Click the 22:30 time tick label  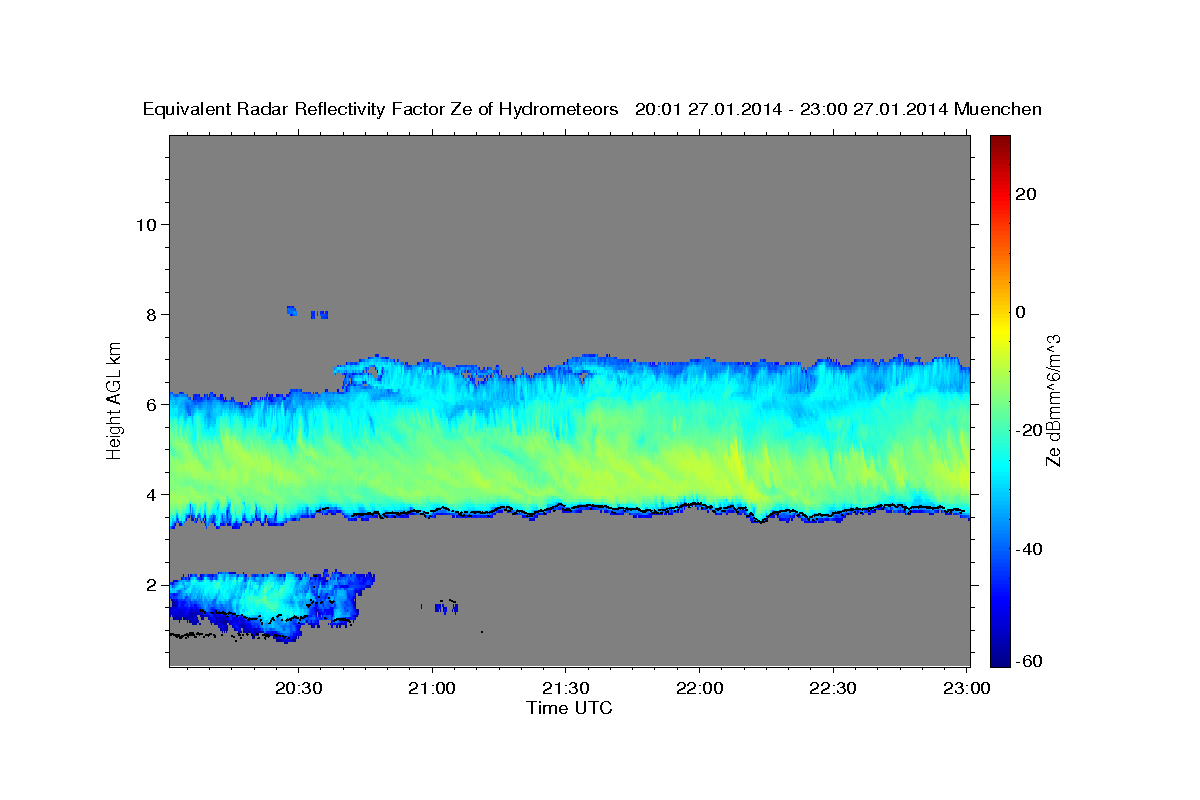(832, 688)
